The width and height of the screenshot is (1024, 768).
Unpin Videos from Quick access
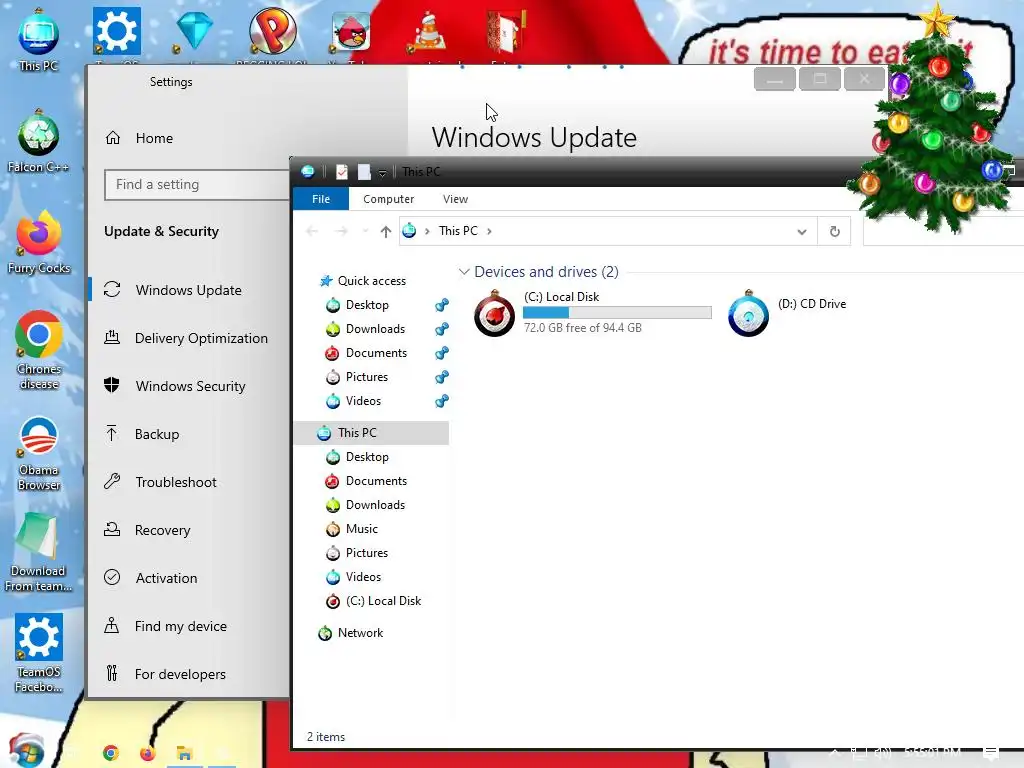click(442, 401)
